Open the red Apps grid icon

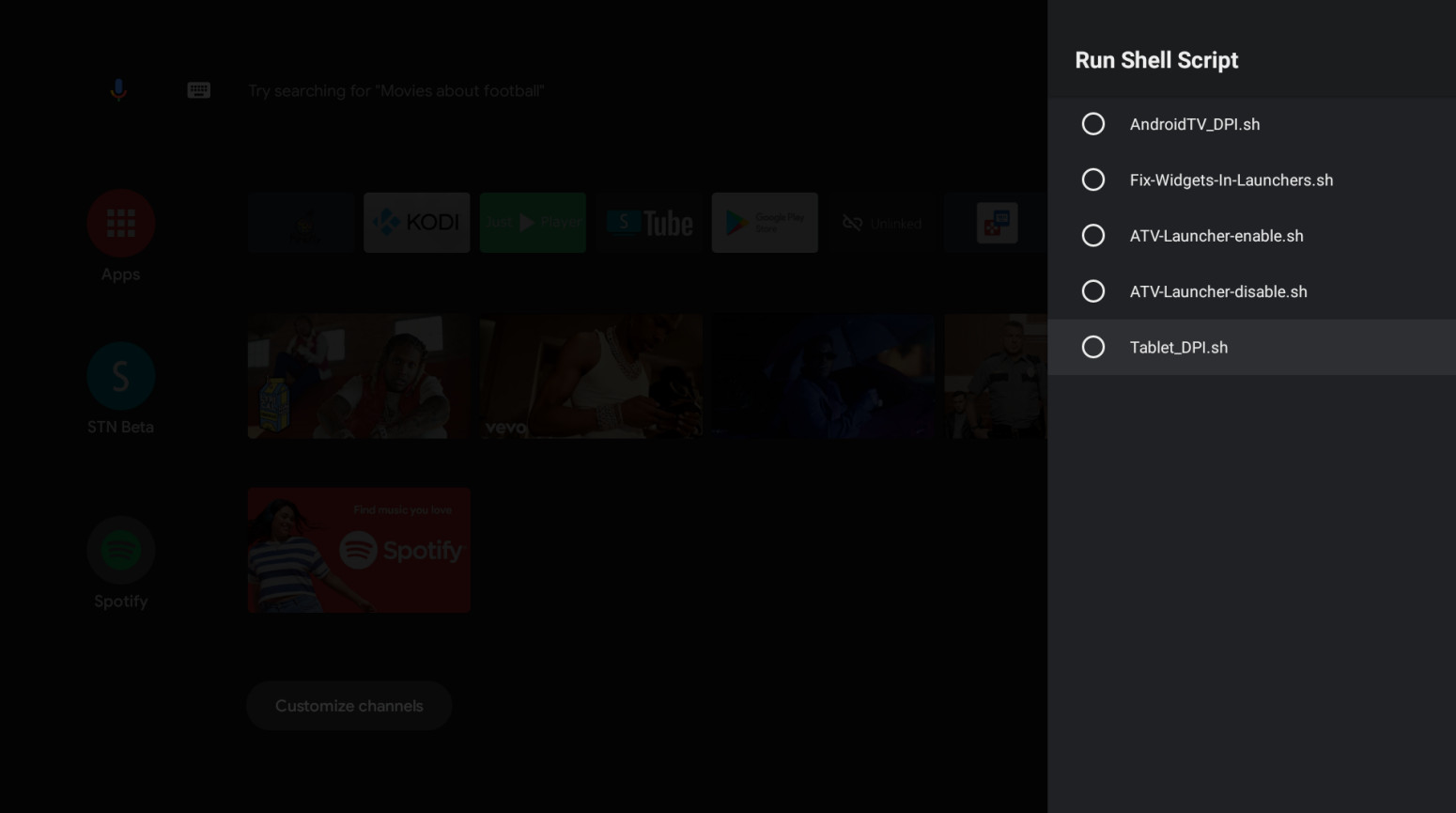(120, 223)
